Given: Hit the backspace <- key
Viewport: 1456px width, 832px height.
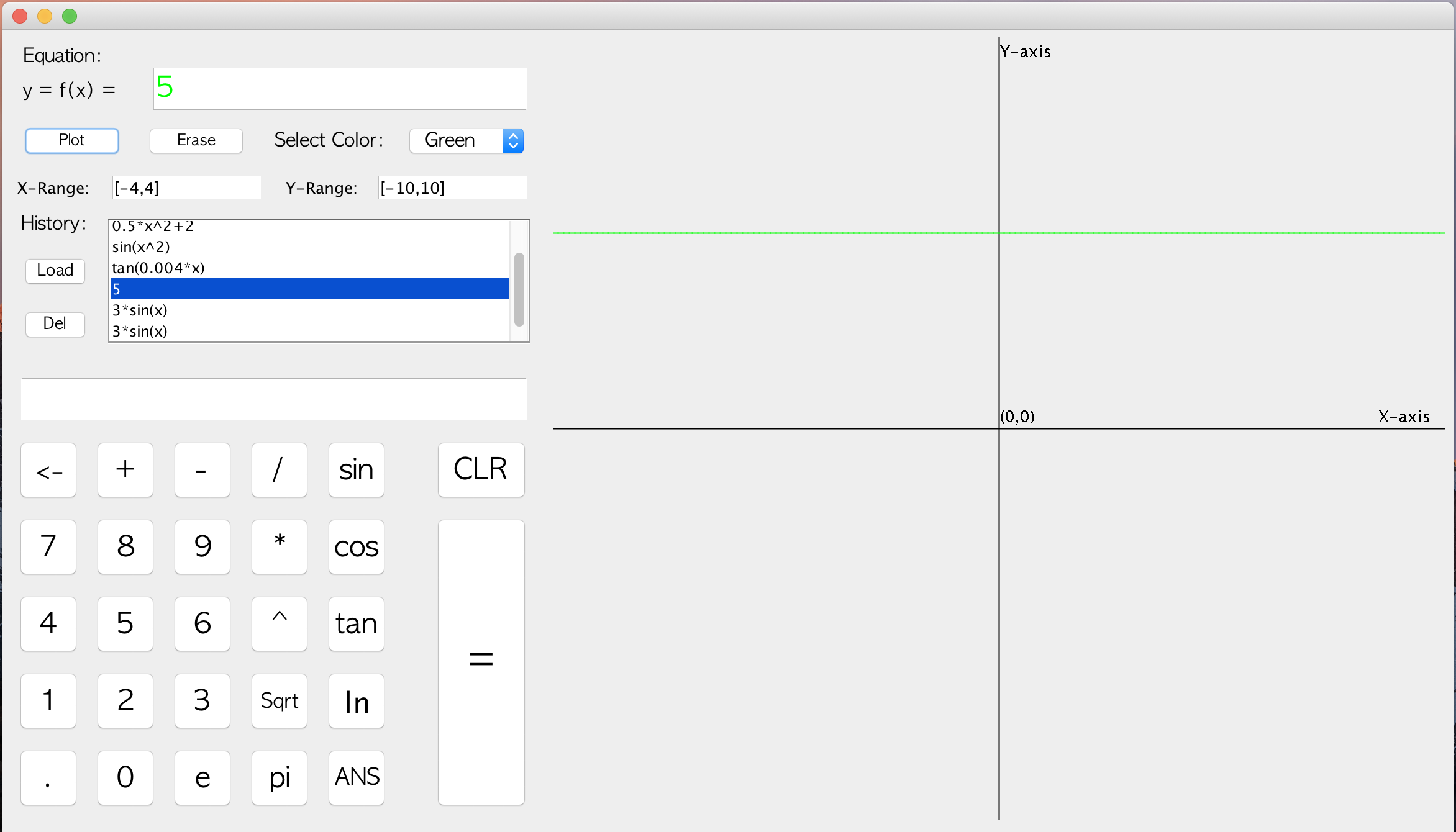Looking at the screenshot, I should [x=48, y=470].
